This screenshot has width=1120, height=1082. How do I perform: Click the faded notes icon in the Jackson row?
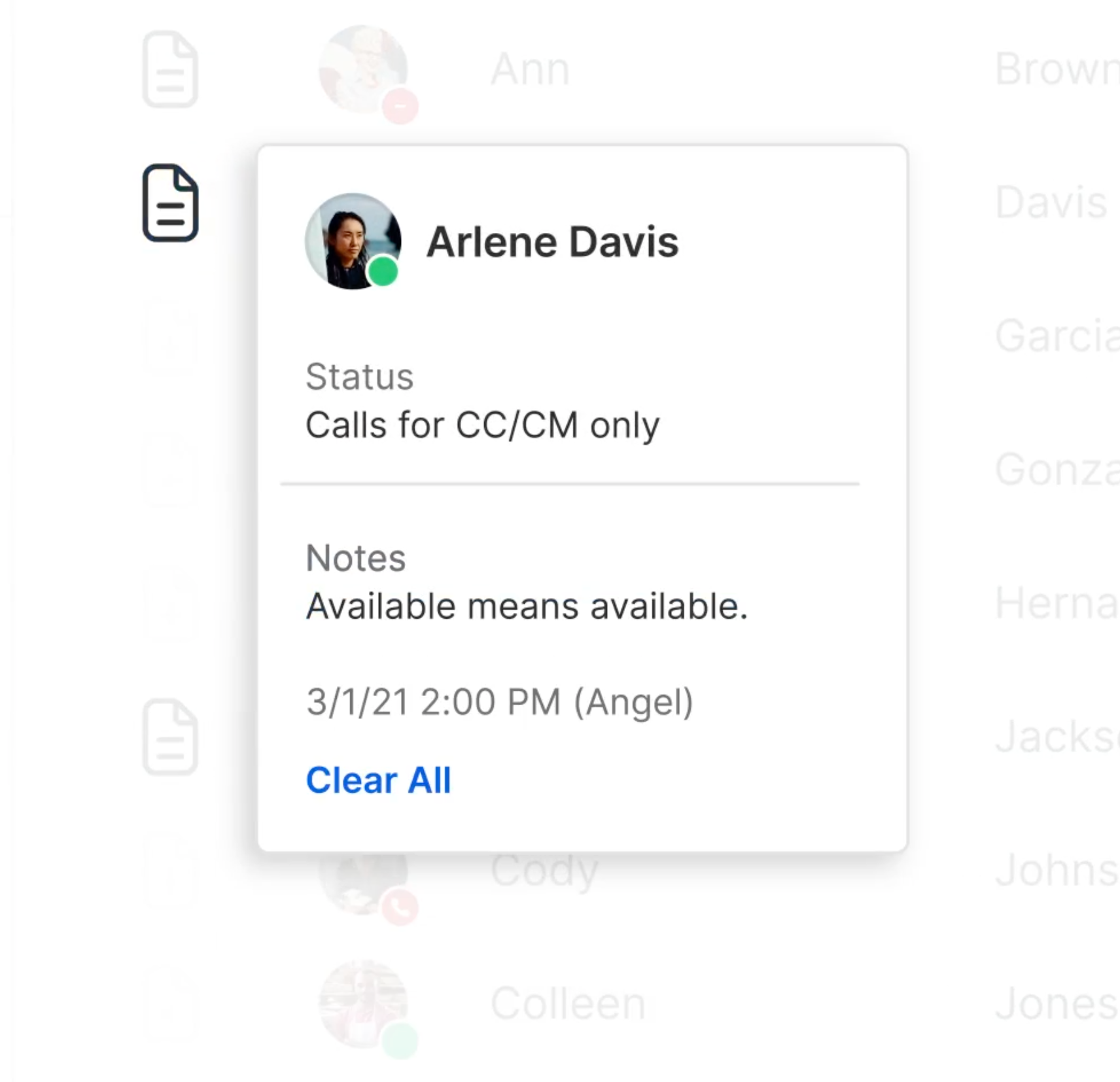170,737
